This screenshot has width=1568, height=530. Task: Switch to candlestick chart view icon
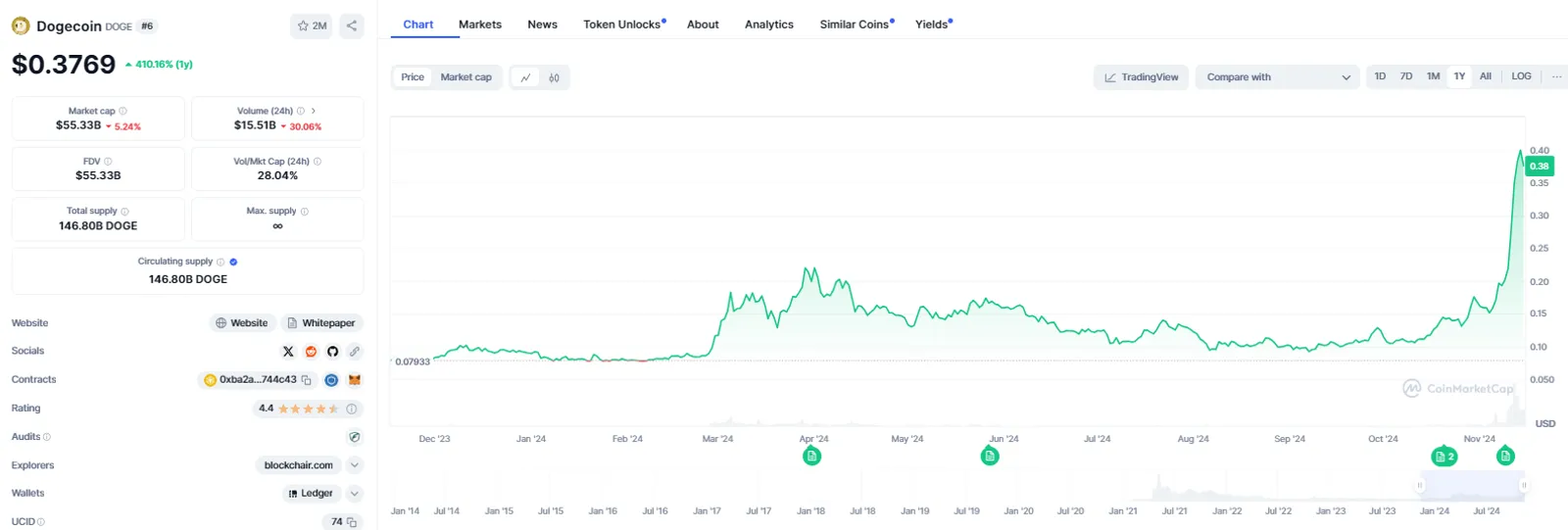click(554, 77)
